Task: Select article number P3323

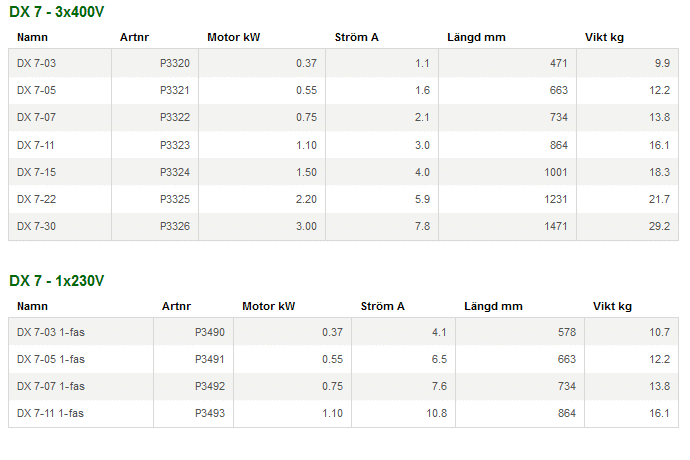Action: 174,145
